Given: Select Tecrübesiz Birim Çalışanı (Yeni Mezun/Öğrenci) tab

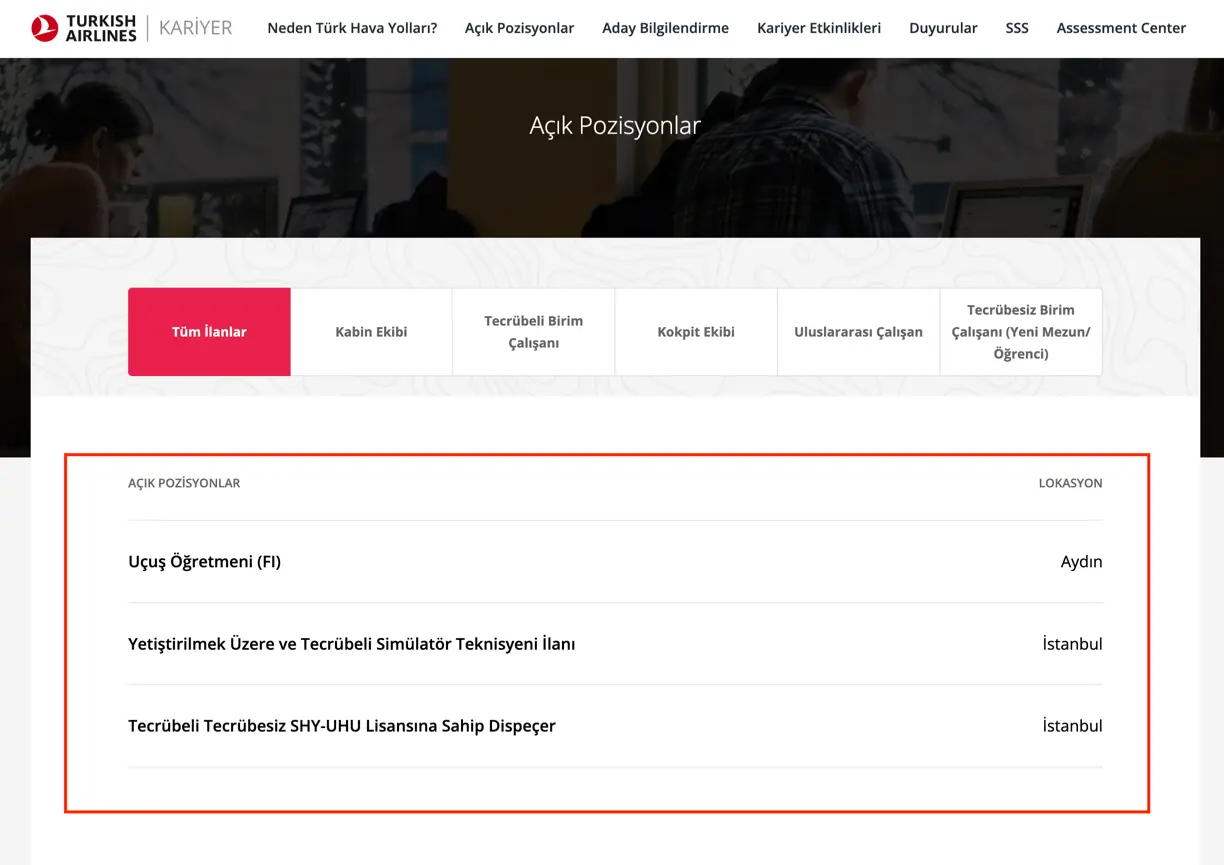Looking at the screenshot, I should coord(1021,332).
